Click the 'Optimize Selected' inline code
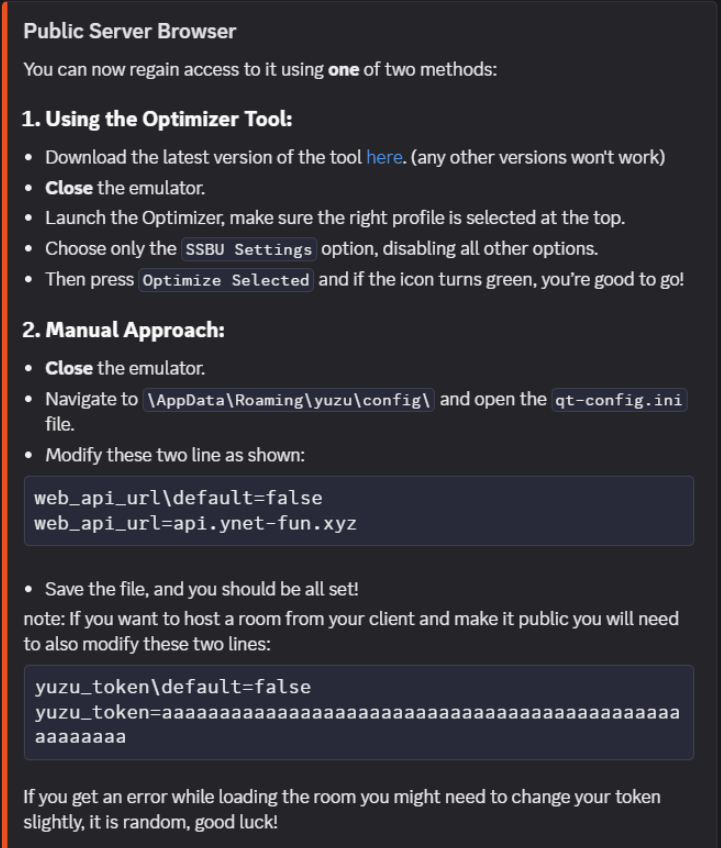The height and width of the screenshot is (848, 721). pyautogui.click(x=226, y=280)
